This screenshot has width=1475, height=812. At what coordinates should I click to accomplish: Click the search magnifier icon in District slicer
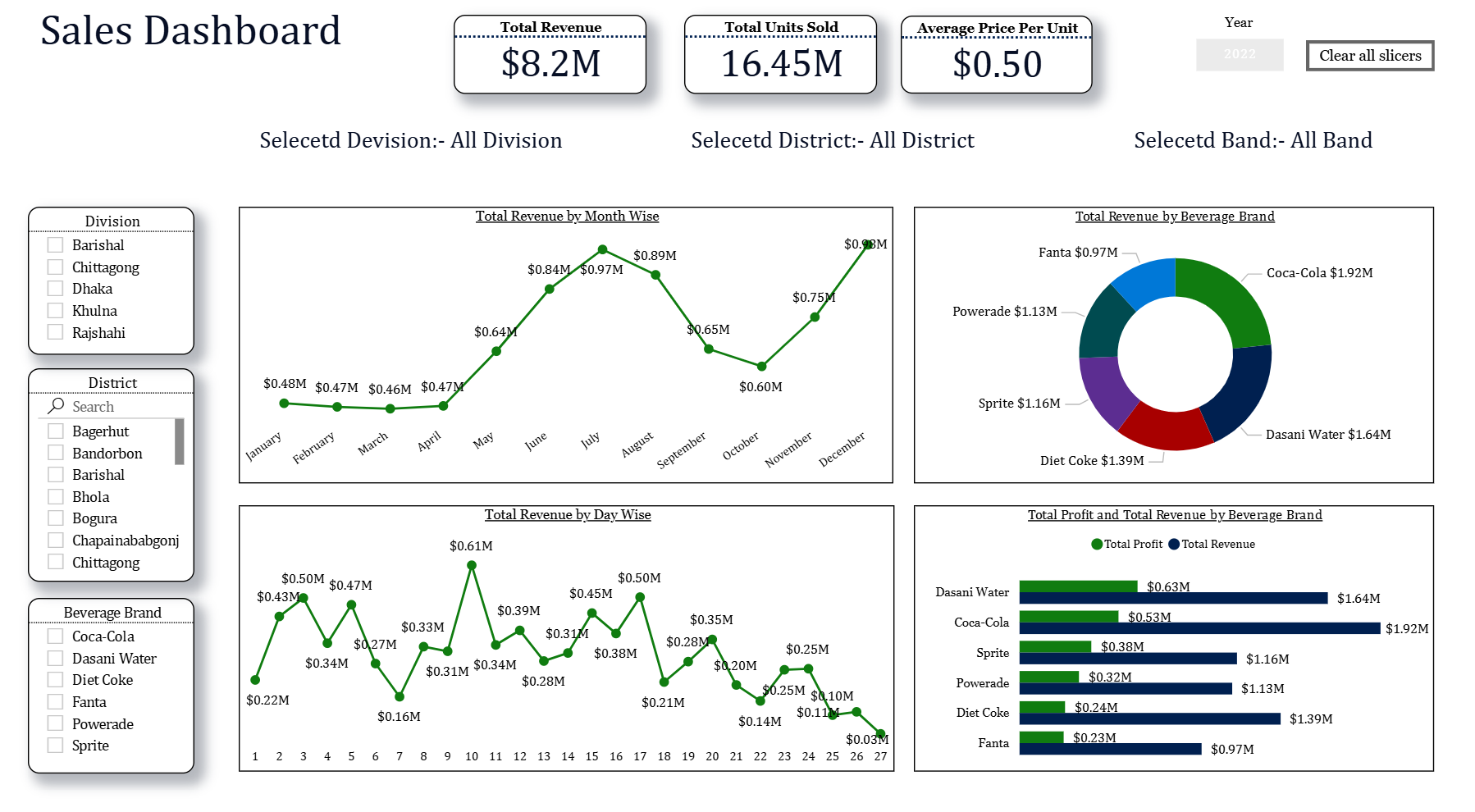tap(56, 406)
